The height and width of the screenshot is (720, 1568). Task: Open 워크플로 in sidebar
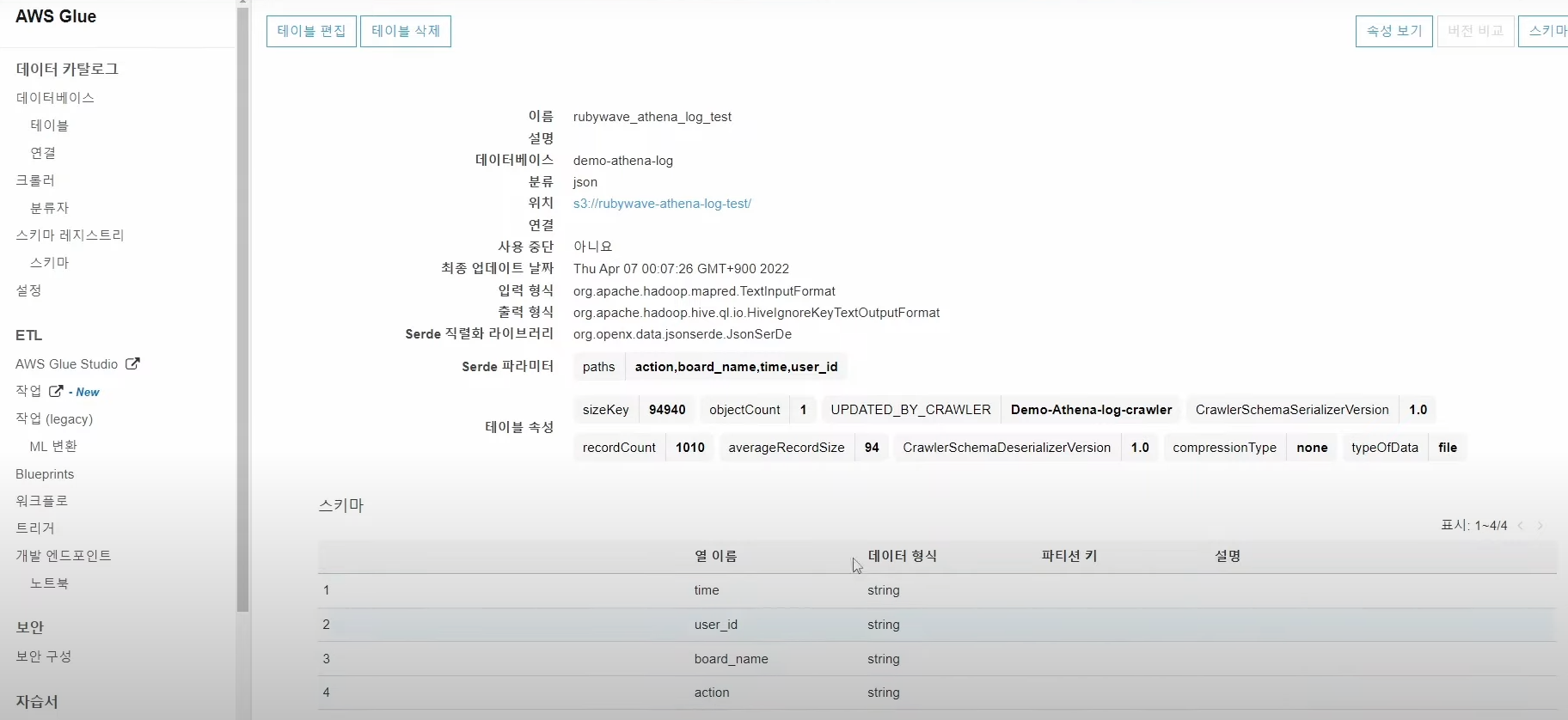coord(41,501)
